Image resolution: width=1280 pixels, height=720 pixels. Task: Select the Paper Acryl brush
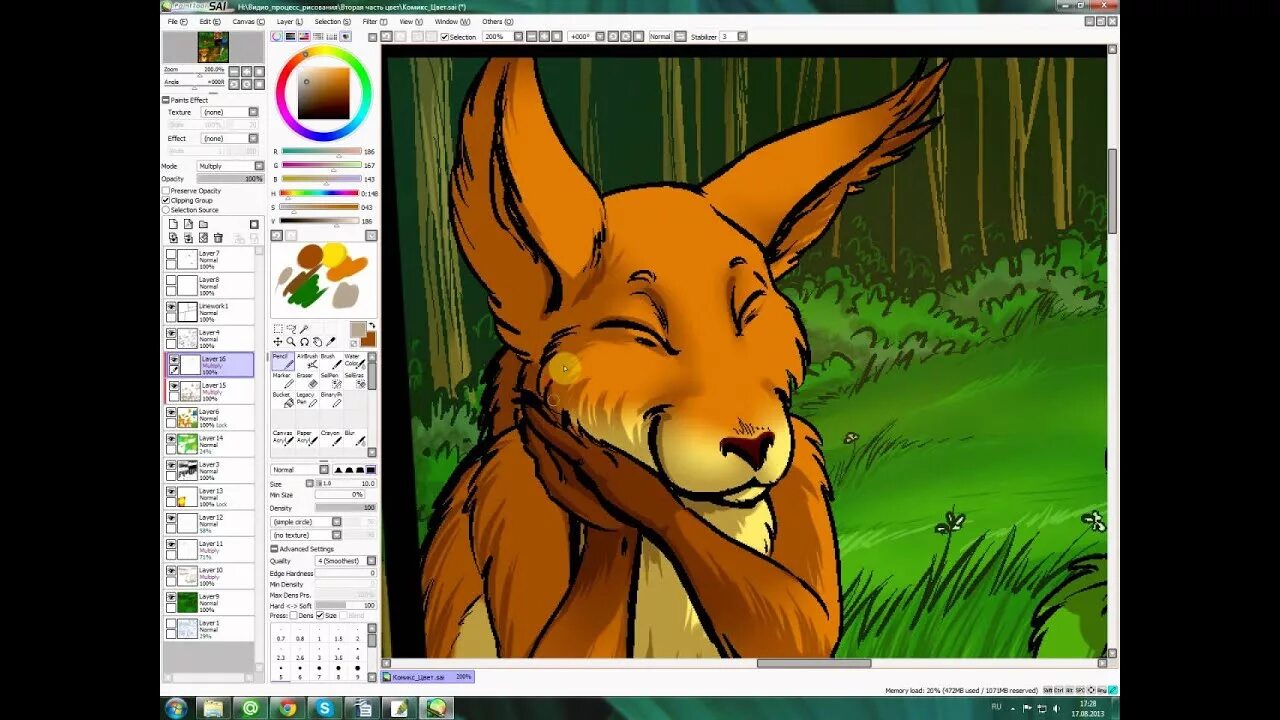306,437
